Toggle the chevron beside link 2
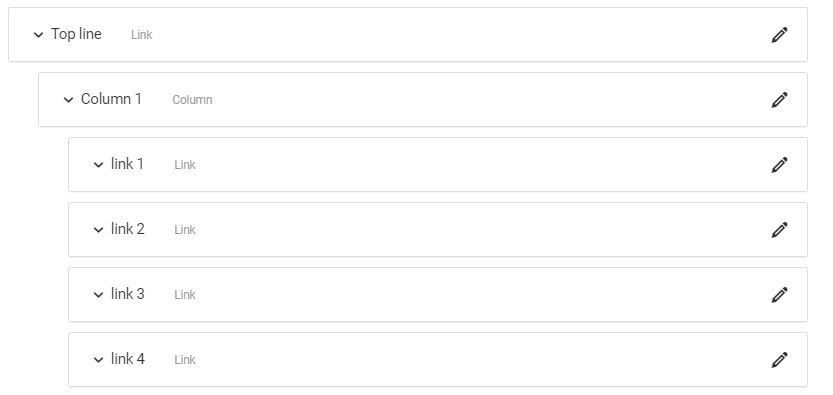The image size is (833, 395). pos(98,230)
